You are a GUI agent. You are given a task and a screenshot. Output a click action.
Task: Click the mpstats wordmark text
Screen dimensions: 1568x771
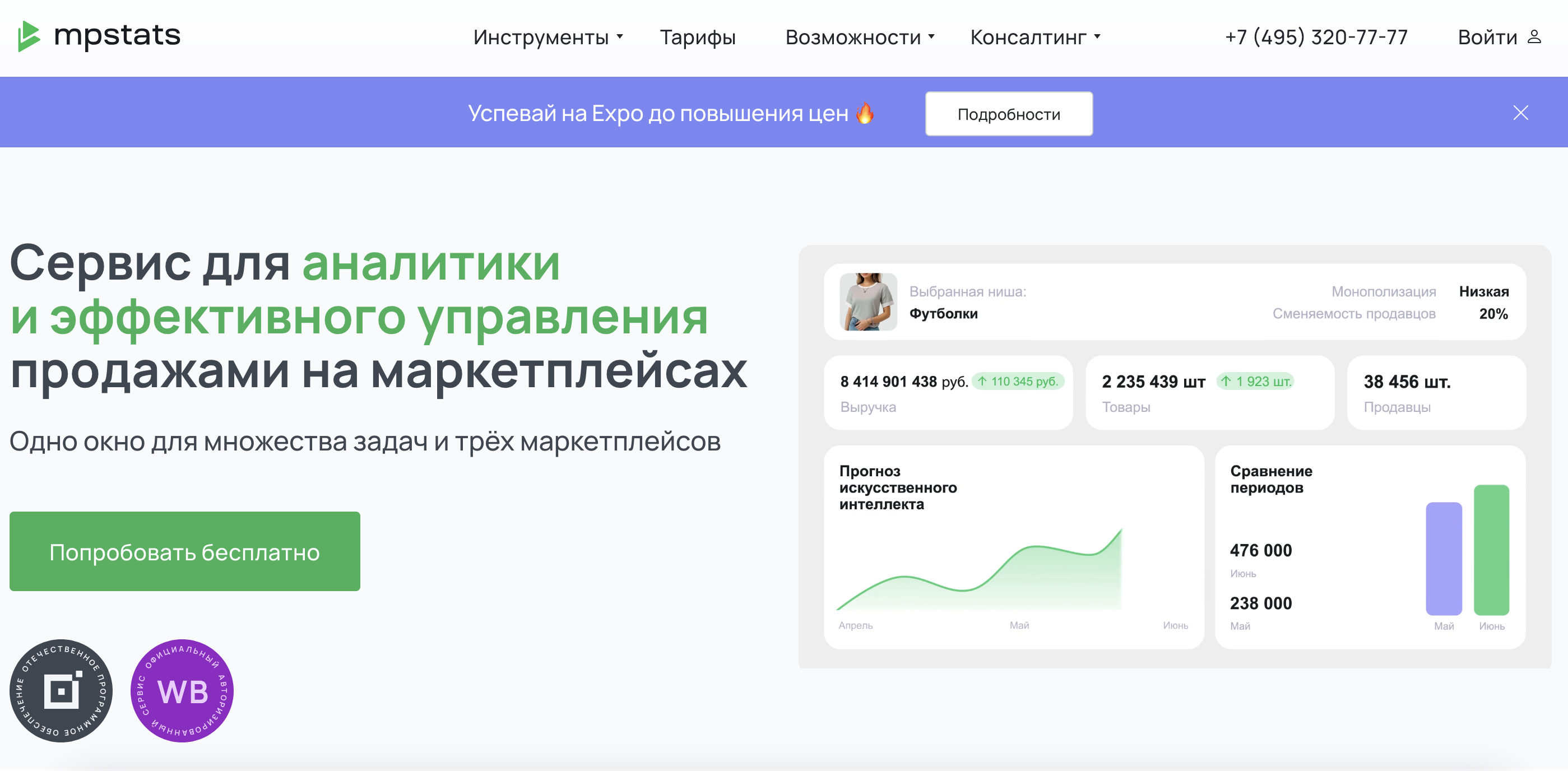pos(117,35)
